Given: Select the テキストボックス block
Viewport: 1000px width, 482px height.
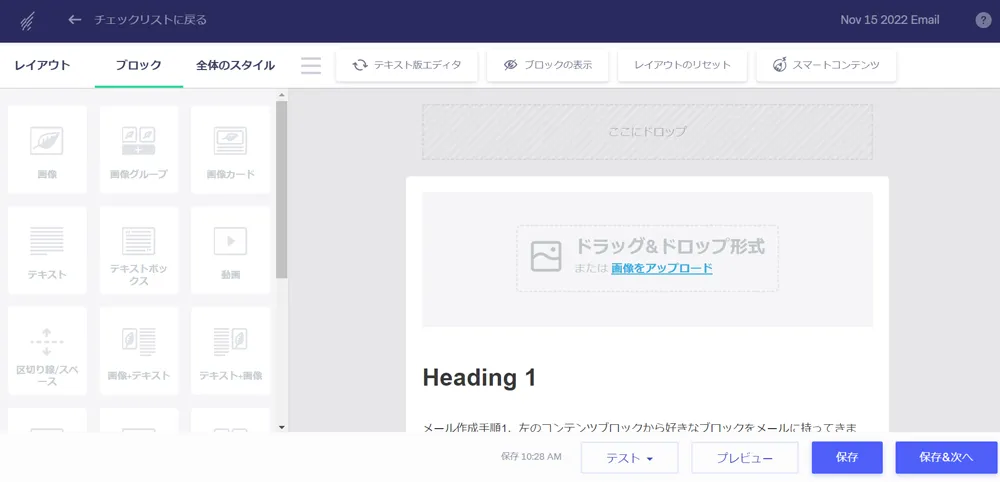Looking at the screenshot, I should tap(139, 250).
